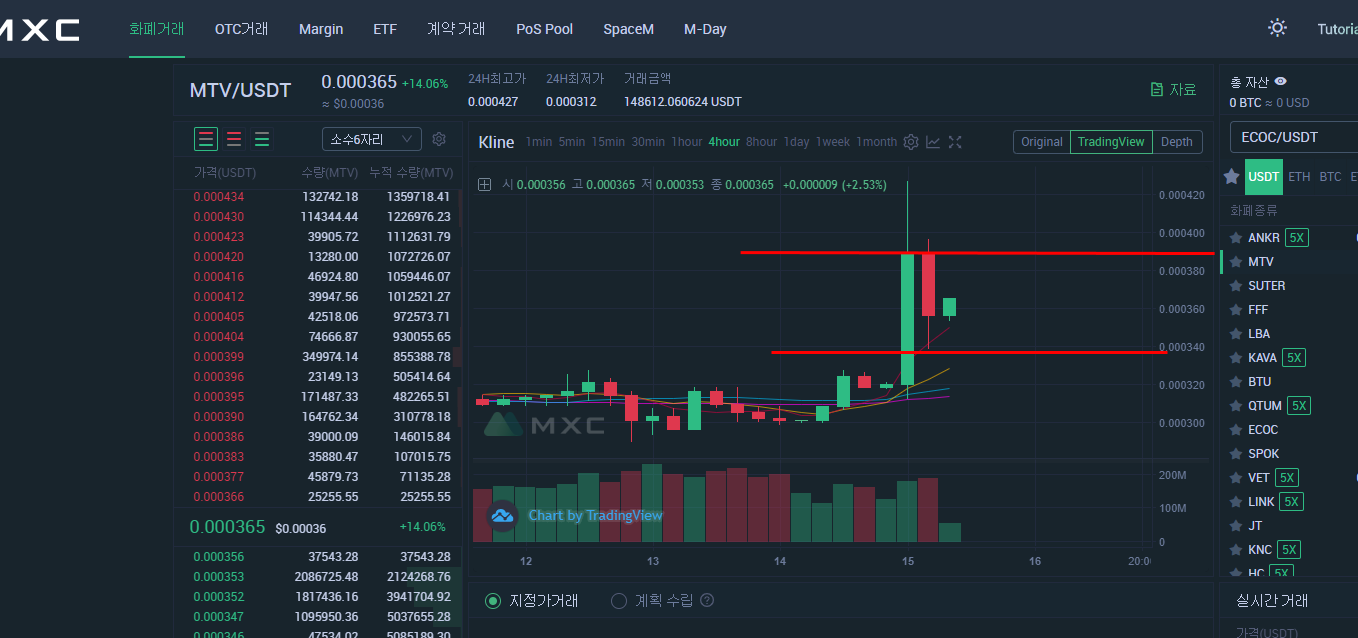This screenshot has height=638, width=1358.
Task: Set chart interval to 30min
Action: tap(648, 142)
